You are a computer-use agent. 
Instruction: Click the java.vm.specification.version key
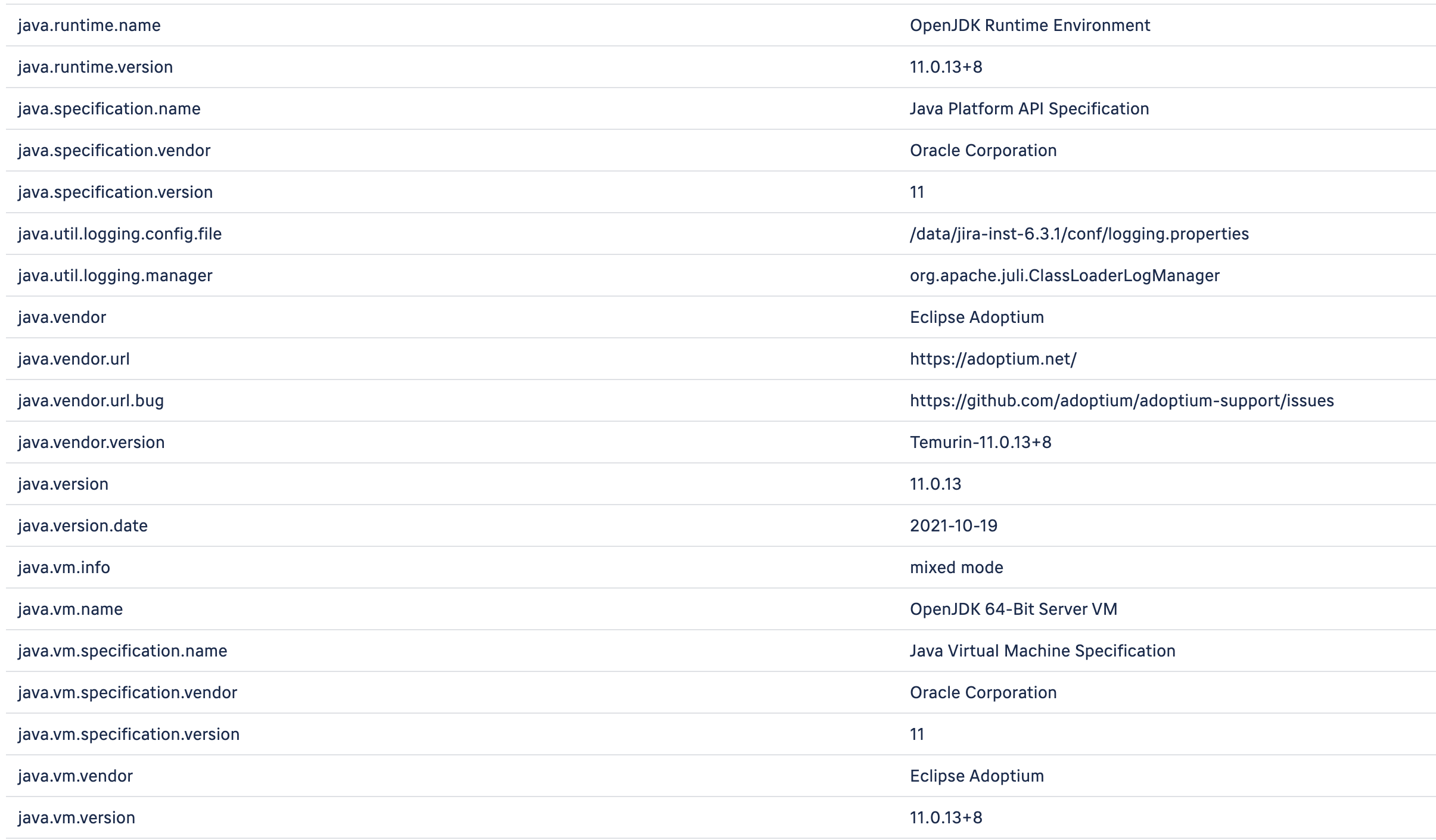pos(129,735)
